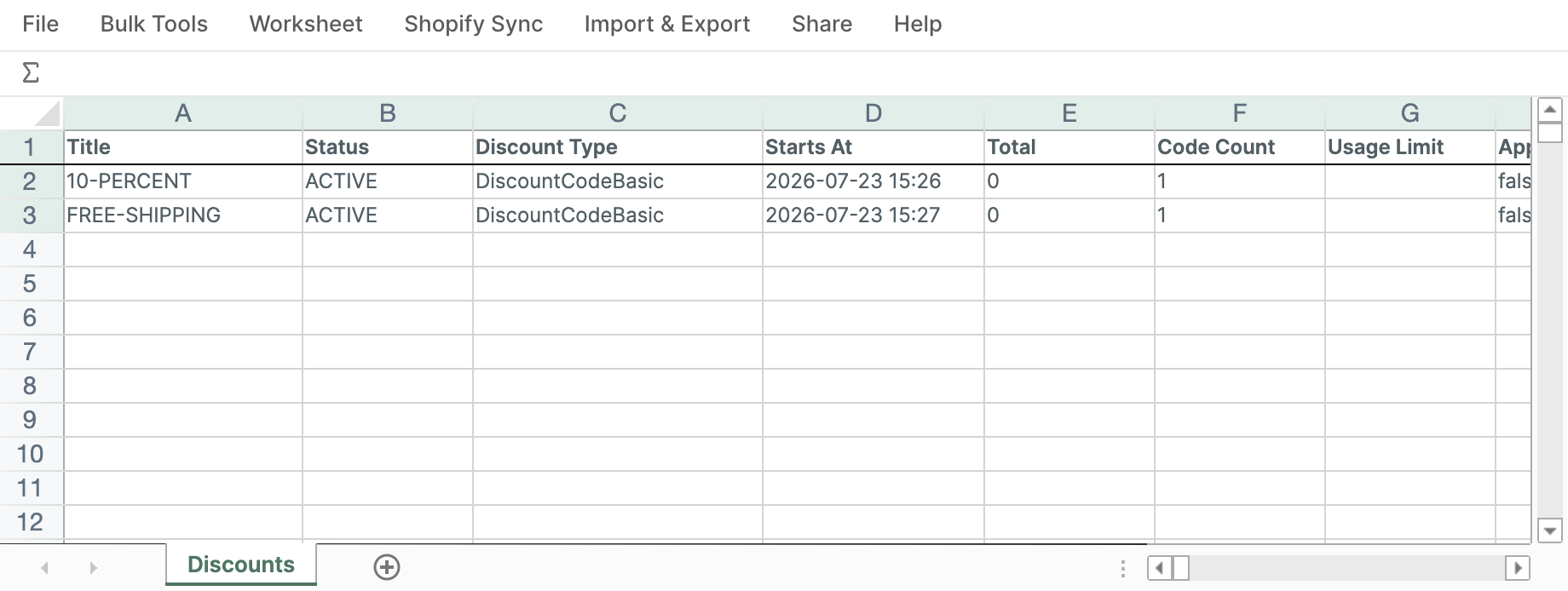This screenshot has width=1568, height=591.
Task: Select ACTIVE status for FREE-SHIPPING
Action: click(x=388, y=215)
